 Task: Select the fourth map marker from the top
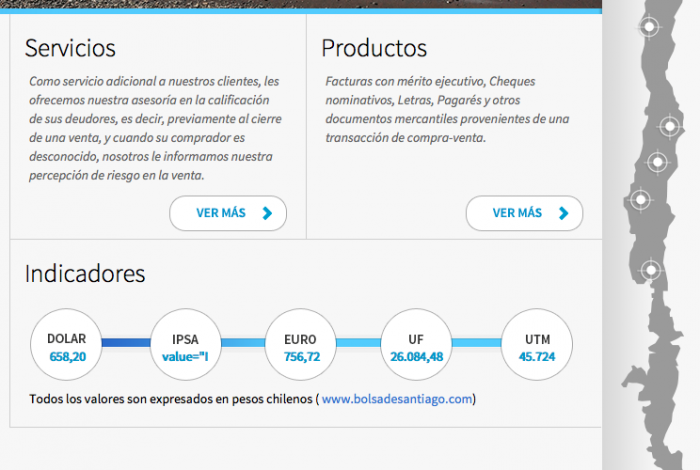pos(639,200)
